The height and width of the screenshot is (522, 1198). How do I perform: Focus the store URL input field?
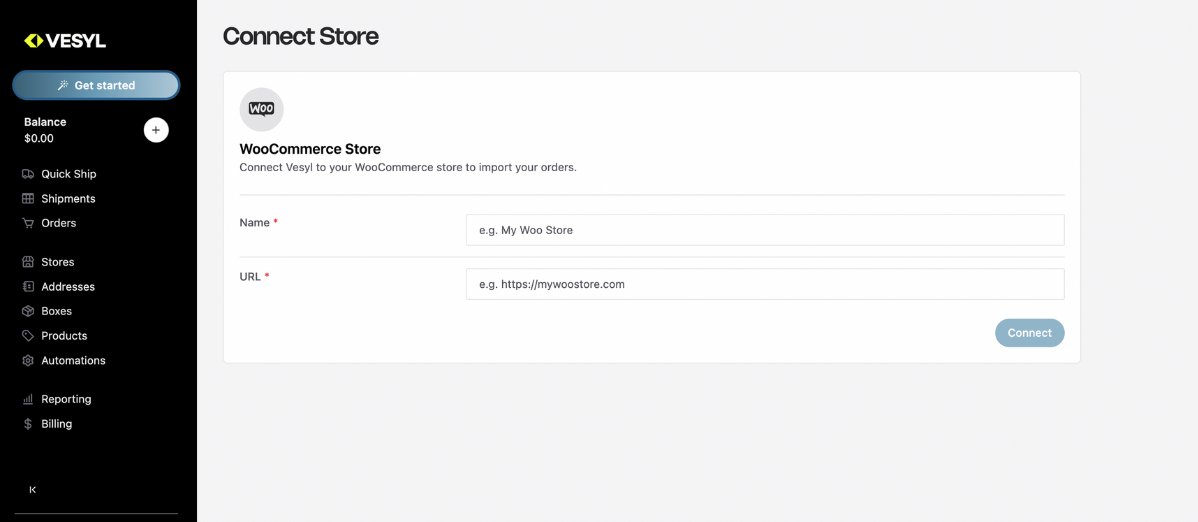[x=765, y=284]
